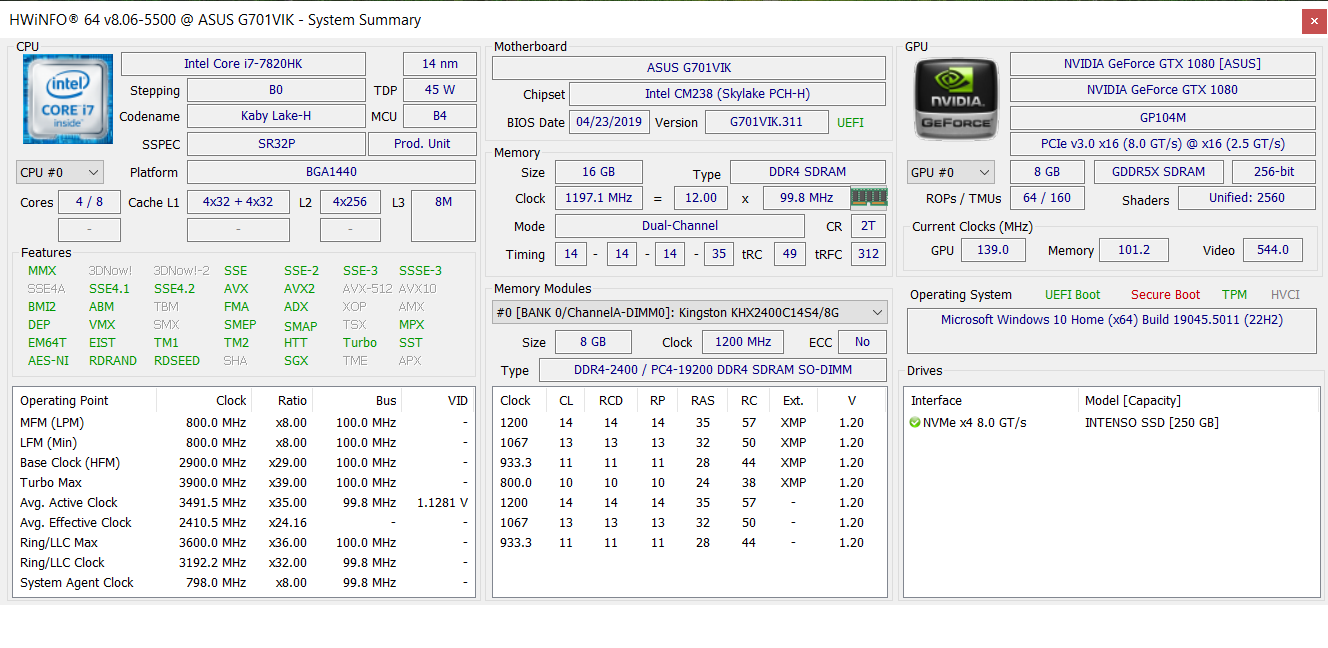Image resolution: width=1328 pixels, height=648 pixels.
Task: Click the MCU B4 field
Action: tap(440, 116)
